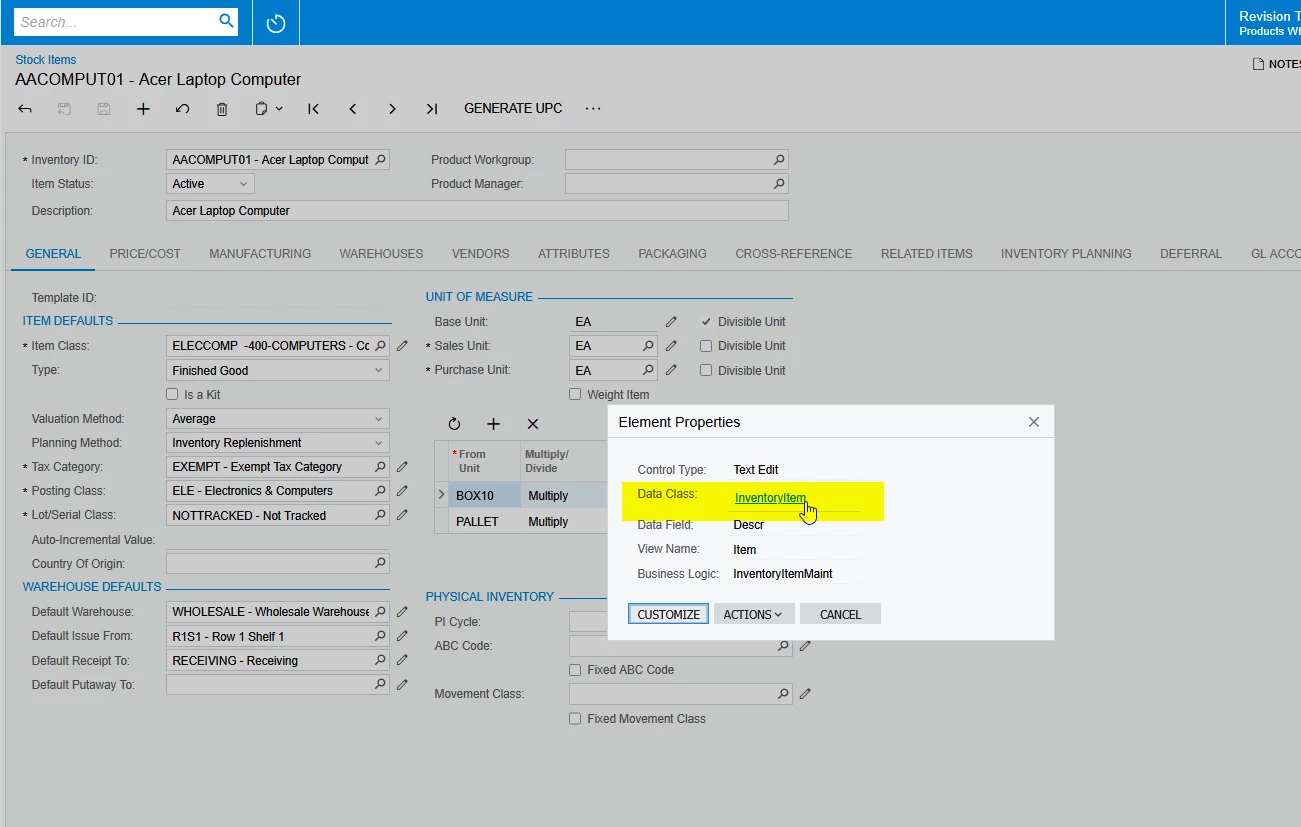The height and width of the screenshot is (827, 1301).
Task: Open Notes for this stock item
Action: point(1276,64)
